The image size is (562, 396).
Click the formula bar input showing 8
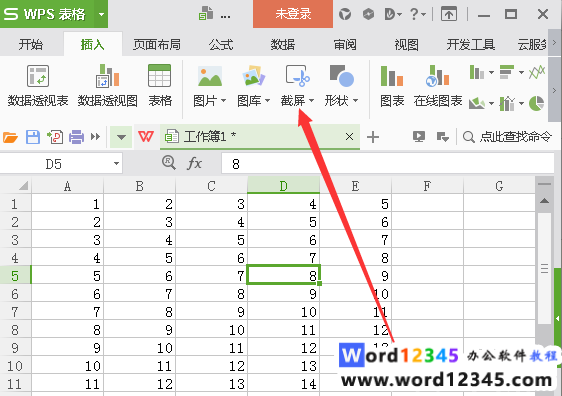click(387, 164)
